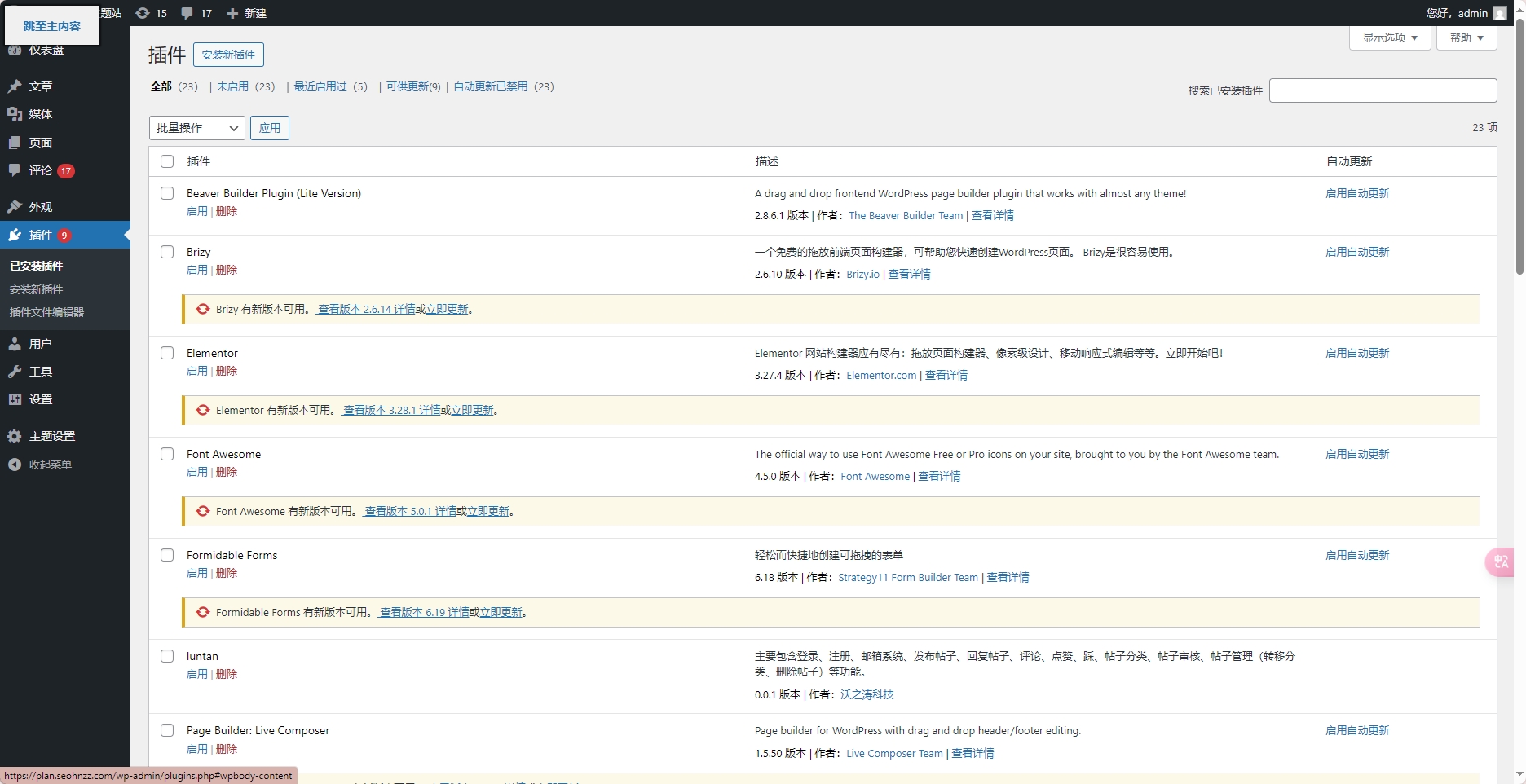Filter by 最近启用过 (5) plugins
The image size is (1526, 784).
point(330,86)
